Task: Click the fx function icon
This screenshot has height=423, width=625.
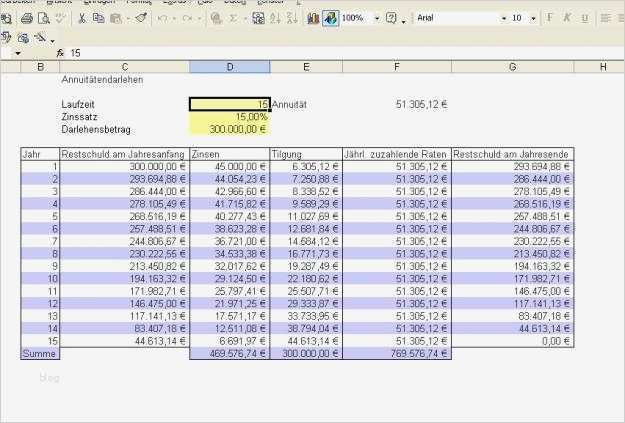Action: click(x=60, y=53)
